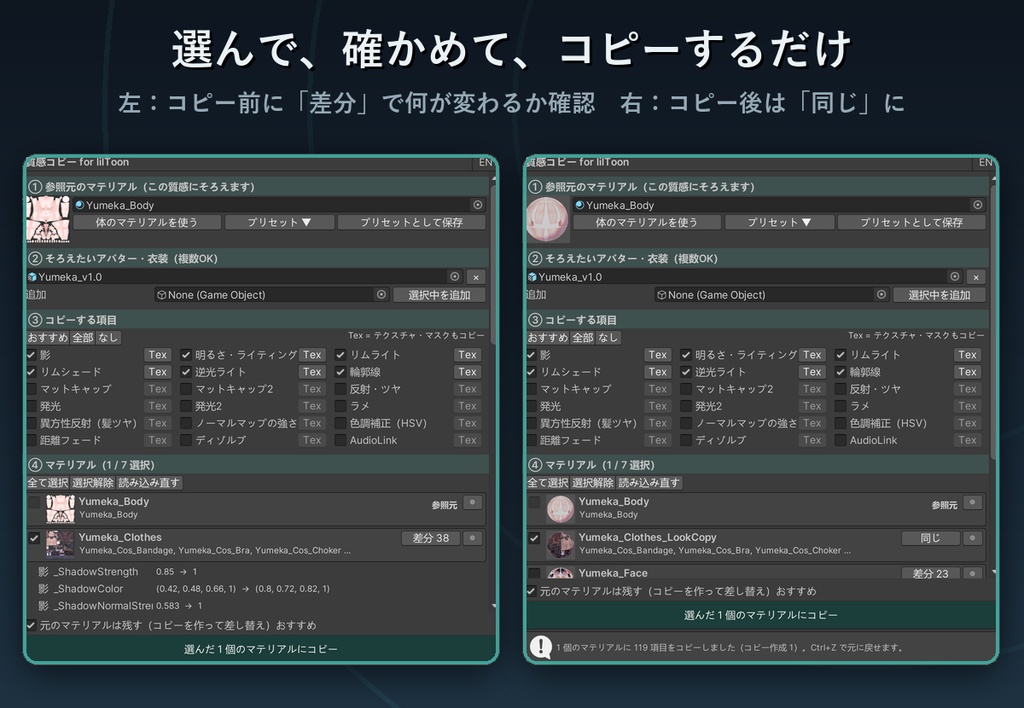Uncheck Yumeka_Clothes material in left window

(x=34, y=538)
